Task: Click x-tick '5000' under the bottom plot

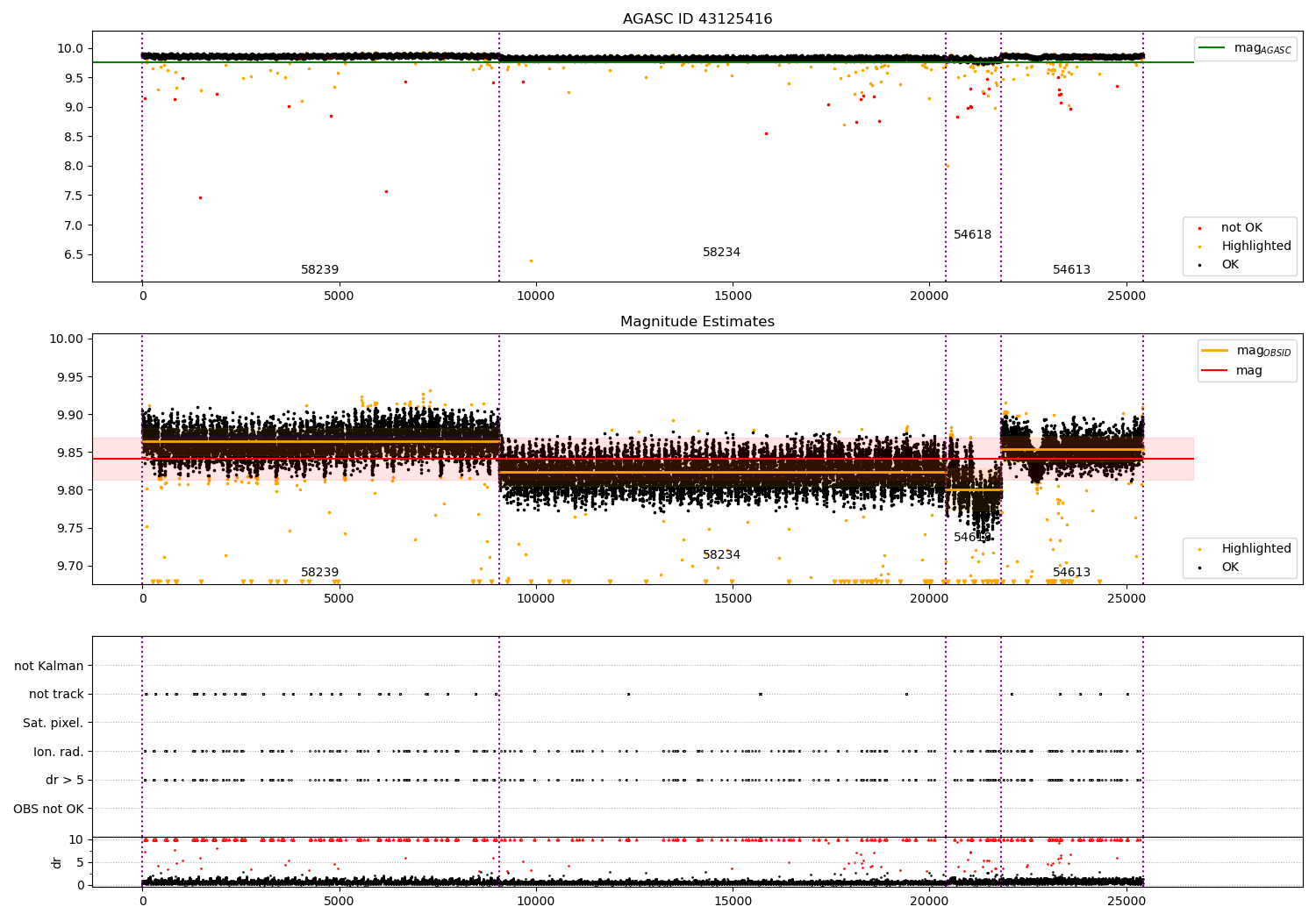Action: pos(340,901)
